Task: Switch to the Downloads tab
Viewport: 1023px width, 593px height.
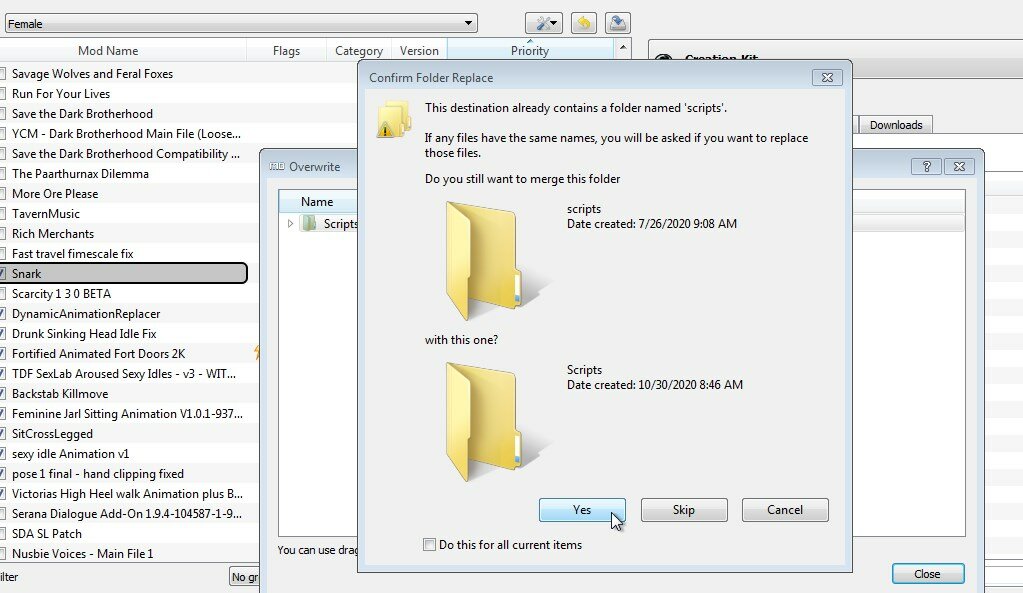Action: pos(896,125)
